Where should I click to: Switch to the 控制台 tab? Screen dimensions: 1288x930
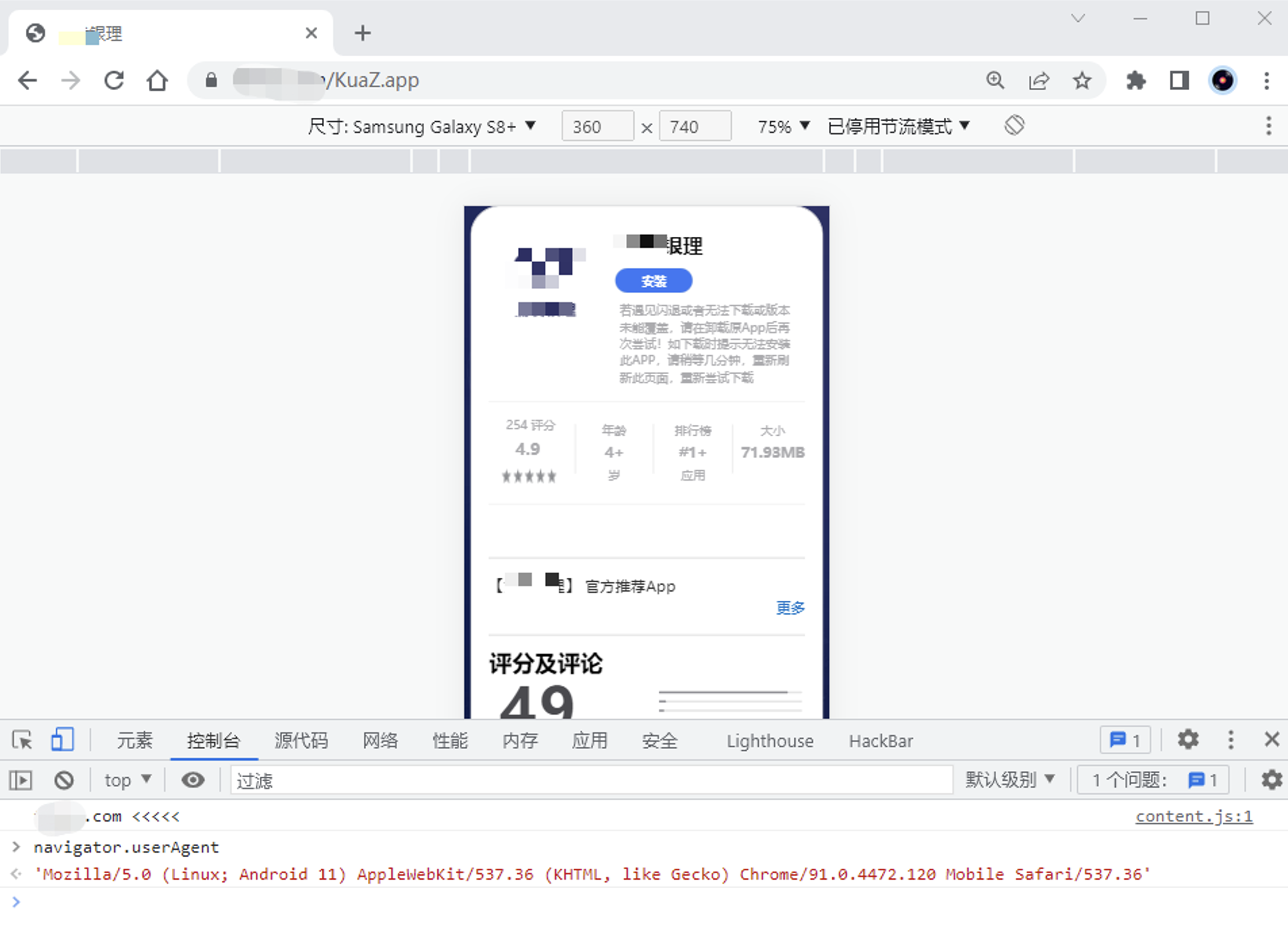point(214,740)
